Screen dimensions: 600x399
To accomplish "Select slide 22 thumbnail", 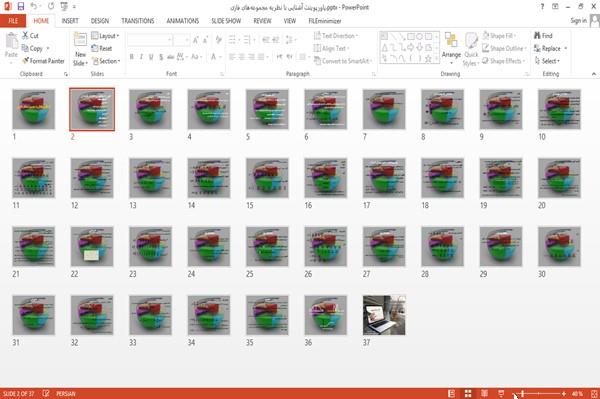I will 92,246.
